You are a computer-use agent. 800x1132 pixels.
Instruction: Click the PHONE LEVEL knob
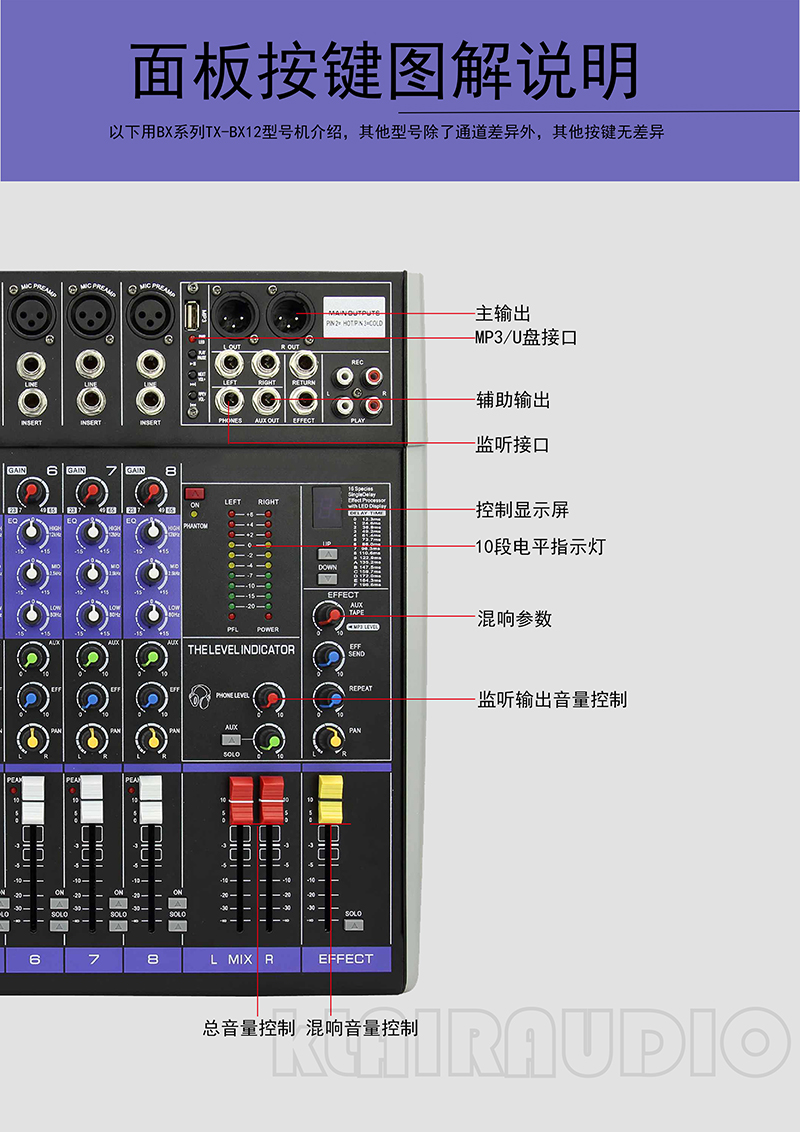tap(266, 698)
